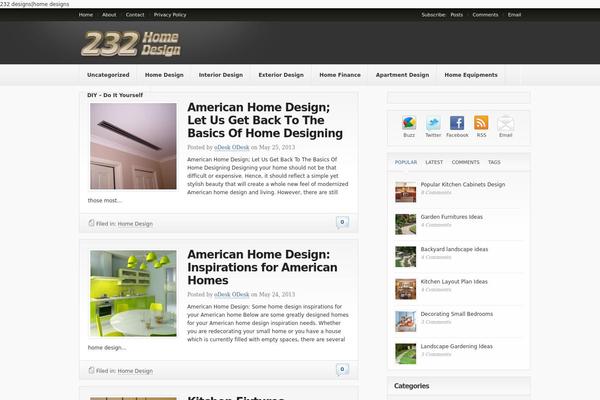The height and width of the screenshot is (400, 600).
Task: Open the Email envelope icon
Action: click(505, 123)
